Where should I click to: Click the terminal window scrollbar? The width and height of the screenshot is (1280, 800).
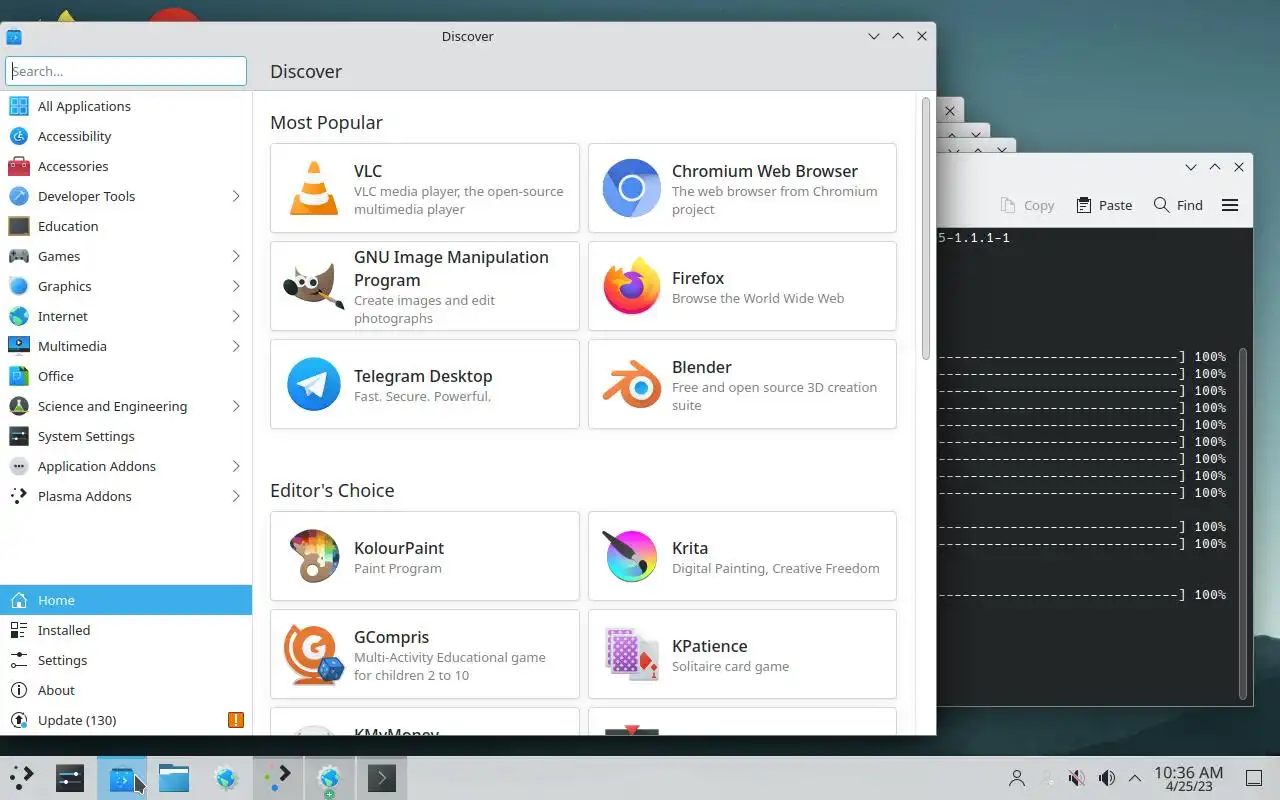pos(1243,523)
